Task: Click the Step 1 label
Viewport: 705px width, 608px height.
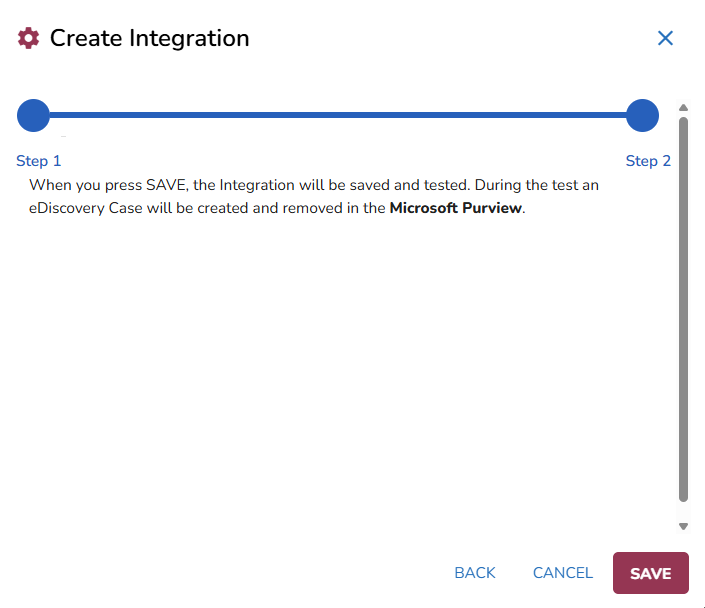Action: click(39, 161)
